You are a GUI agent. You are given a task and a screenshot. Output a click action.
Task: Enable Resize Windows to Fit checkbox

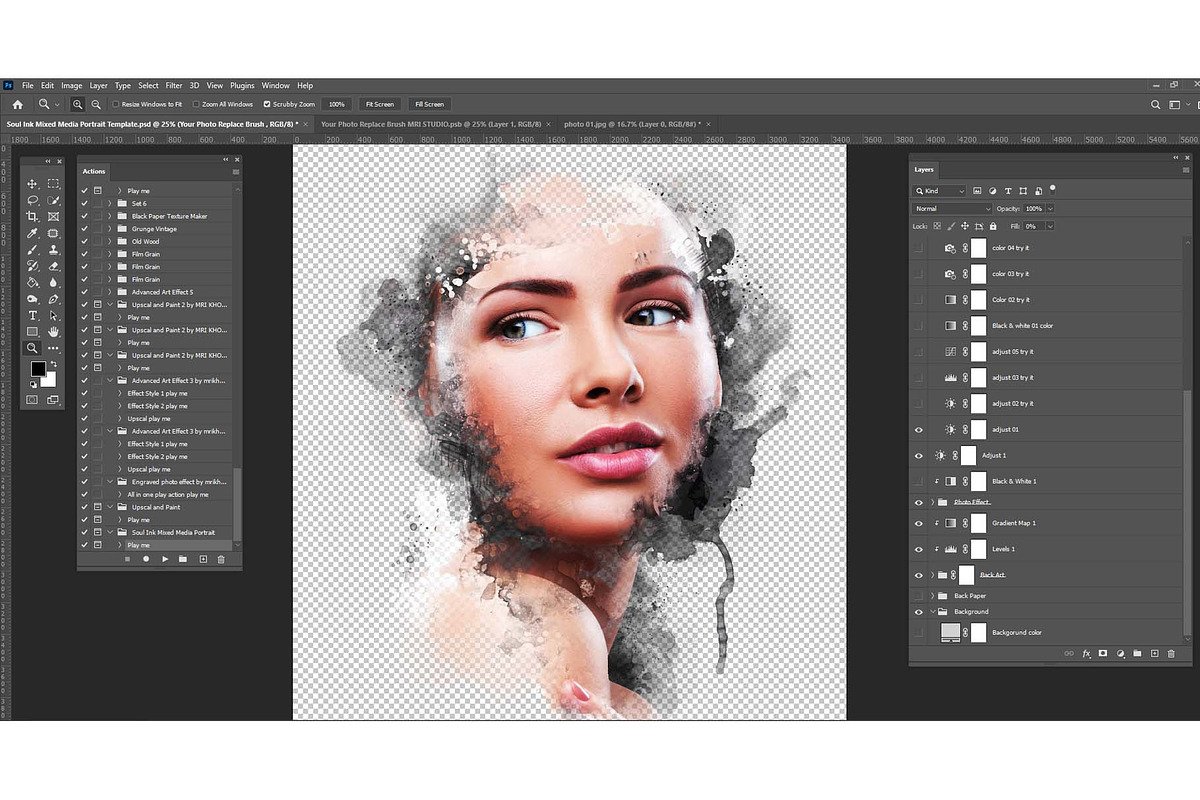[116, 104]
